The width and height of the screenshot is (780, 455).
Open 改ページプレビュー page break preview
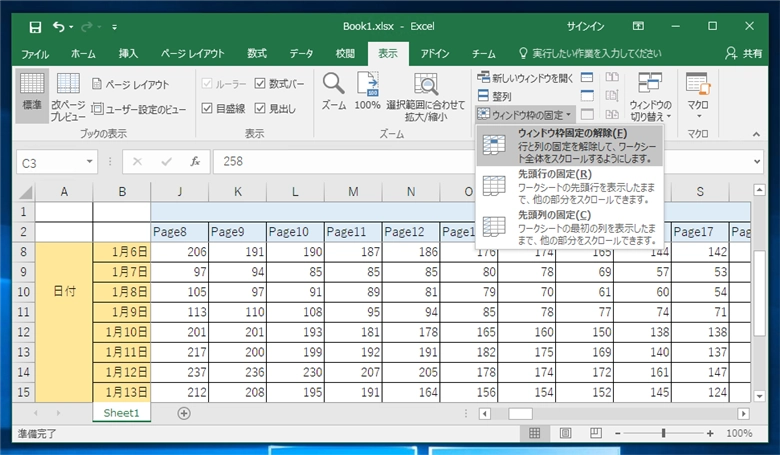pyautogui.click(x=68, y=95)
